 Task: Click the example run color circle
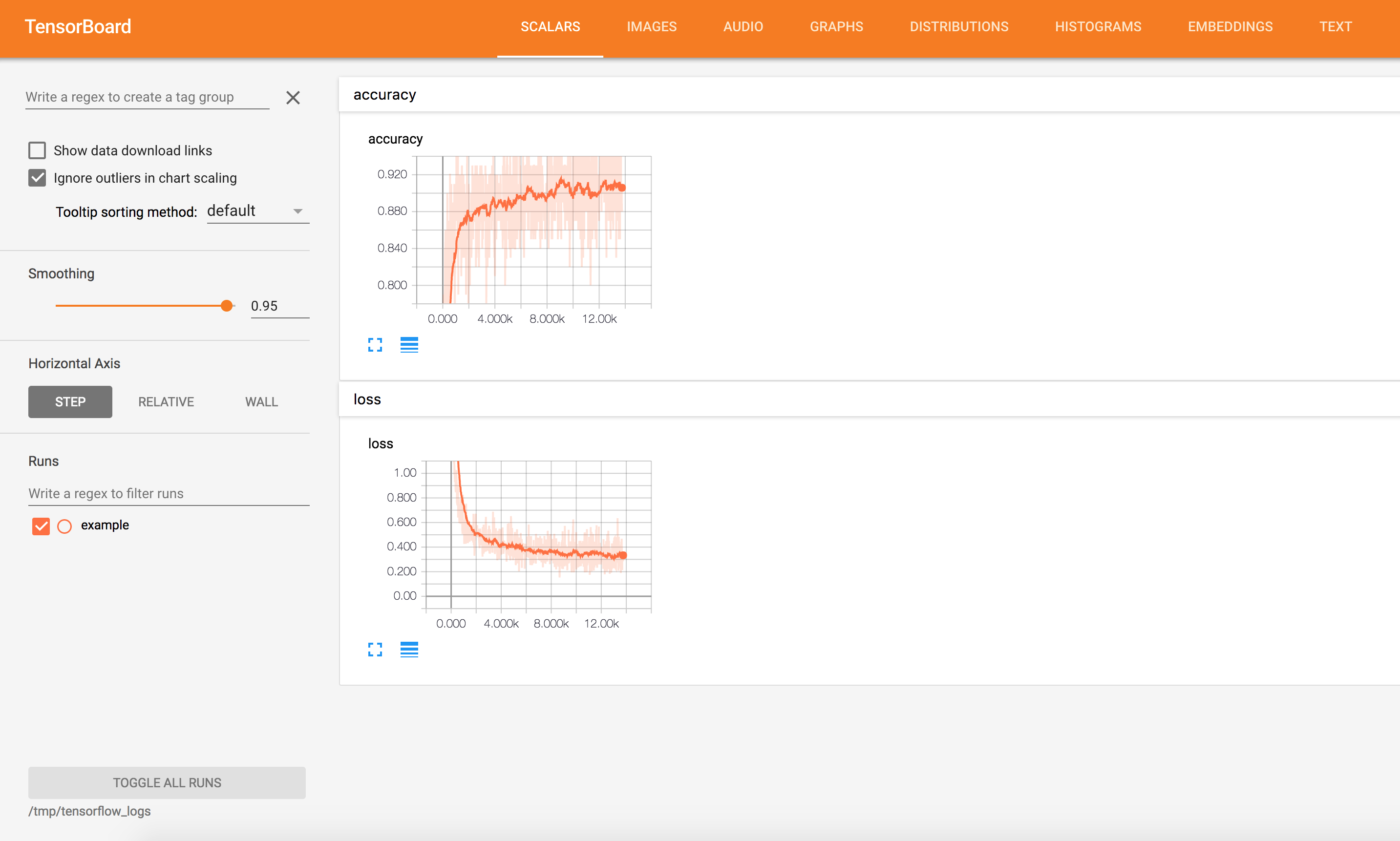64,526
